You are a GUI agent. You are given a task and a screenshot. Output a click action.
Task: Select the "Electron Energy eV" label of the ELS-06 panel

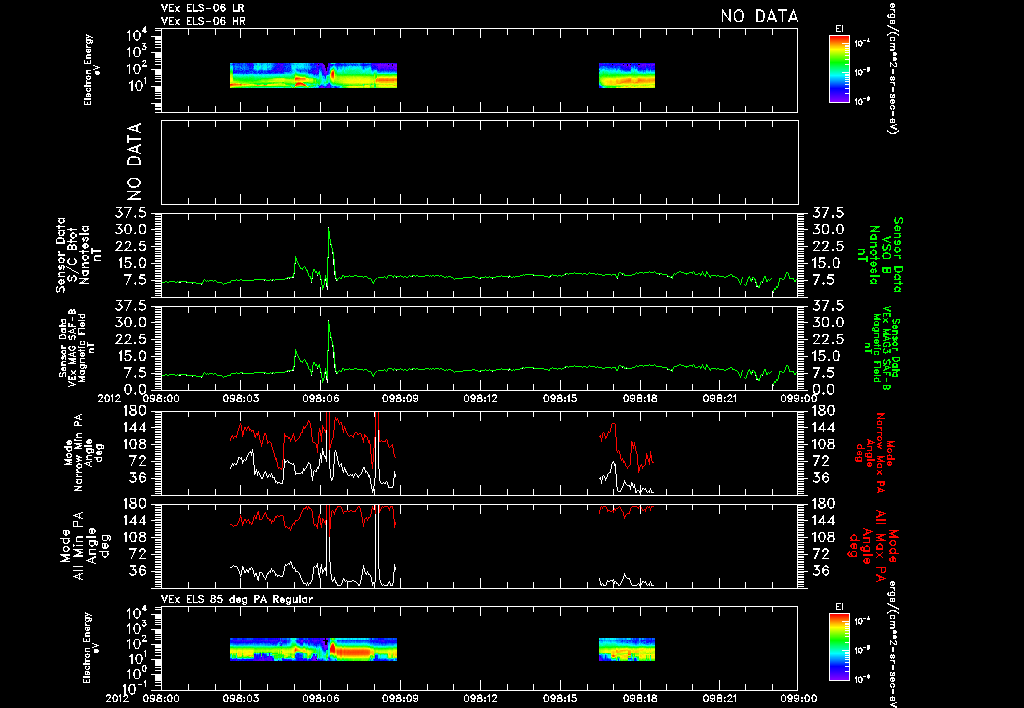92,70
